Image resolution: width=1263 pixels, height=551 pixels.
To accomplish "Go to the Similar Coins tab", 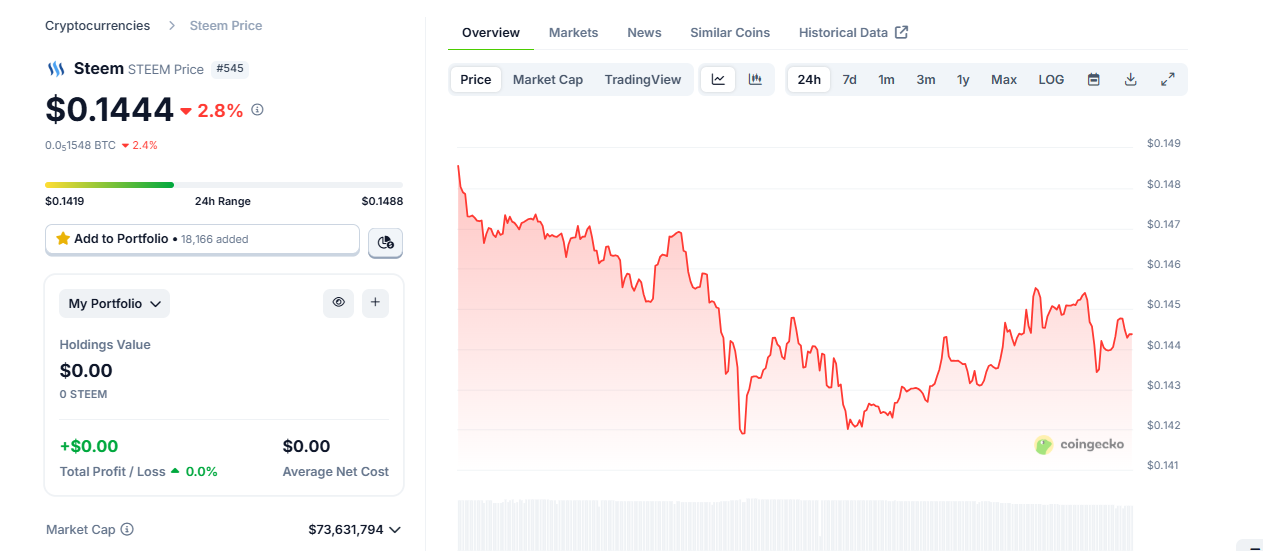I will click(x=730, y=33).
